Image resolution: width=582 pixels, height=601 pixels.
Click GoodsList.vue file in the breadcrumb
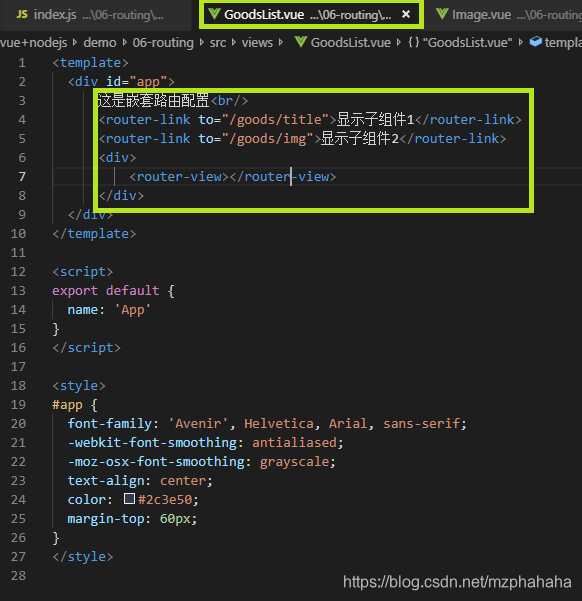pyautogui.click(x=350, y=43)
